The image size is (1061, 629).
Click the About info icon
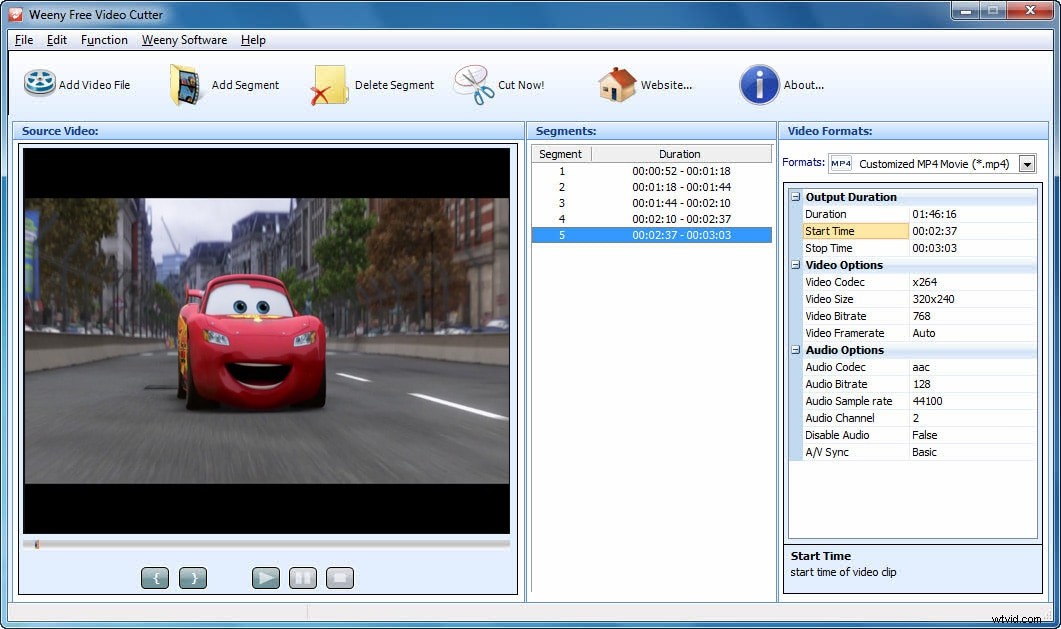point(758,83)
